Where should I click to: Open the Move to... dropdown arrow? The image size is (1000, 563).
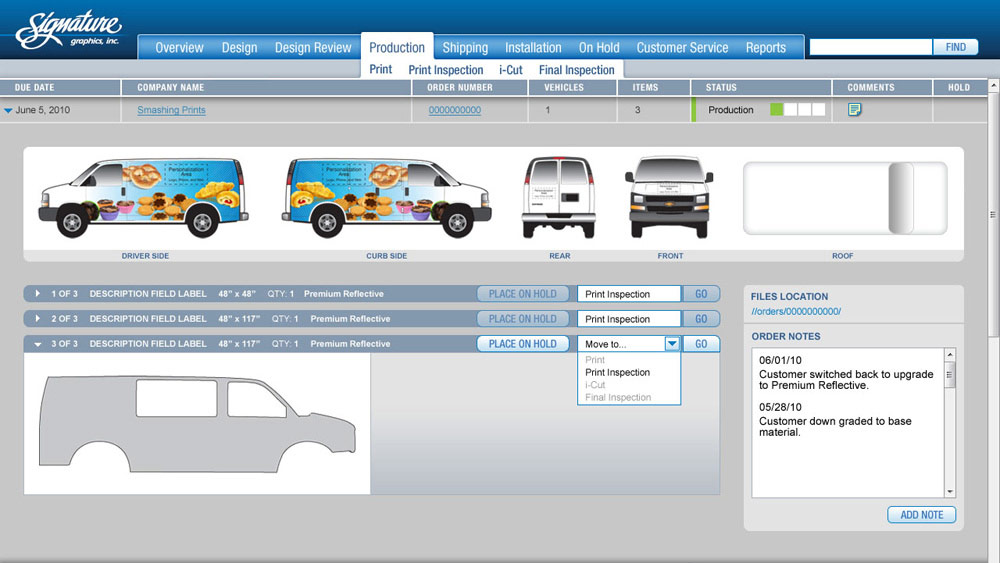[x=672, y=344]
